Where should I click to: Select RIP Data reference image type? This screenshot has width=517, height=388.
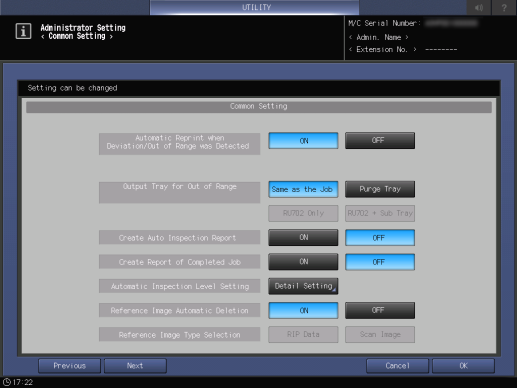[x=303, y=335]
